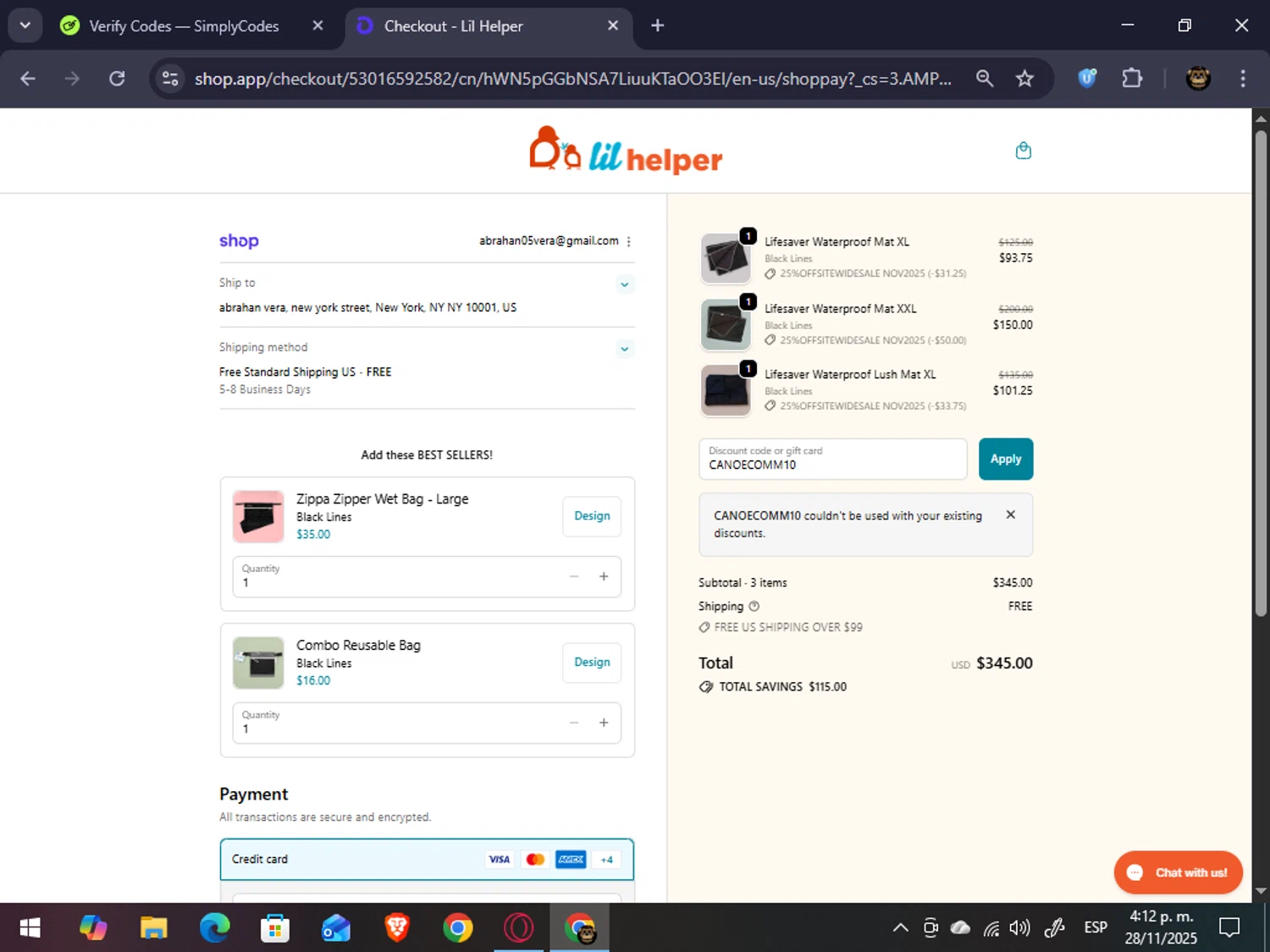Screen dimensions: 1270x952
Task: Open Microsoft Store from taskbar
Action: [x=275, y=928]
